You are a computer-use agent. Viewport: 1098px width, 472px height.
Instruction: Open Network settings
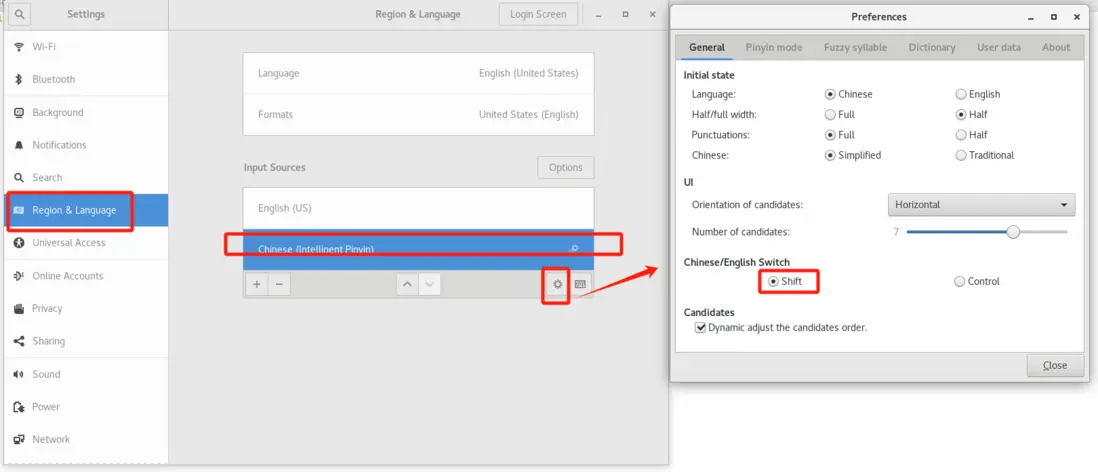pos(85,439)
